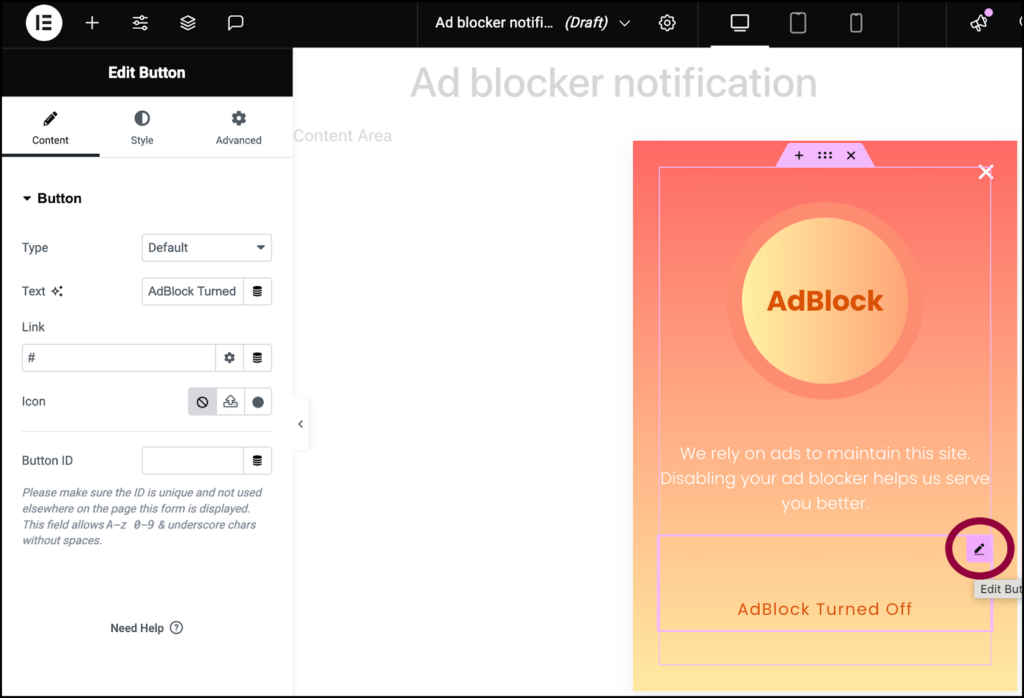The width and height of the screenshot is (1024, 698).
Task: Click inside the Link input field
Action: pos(118,357)
